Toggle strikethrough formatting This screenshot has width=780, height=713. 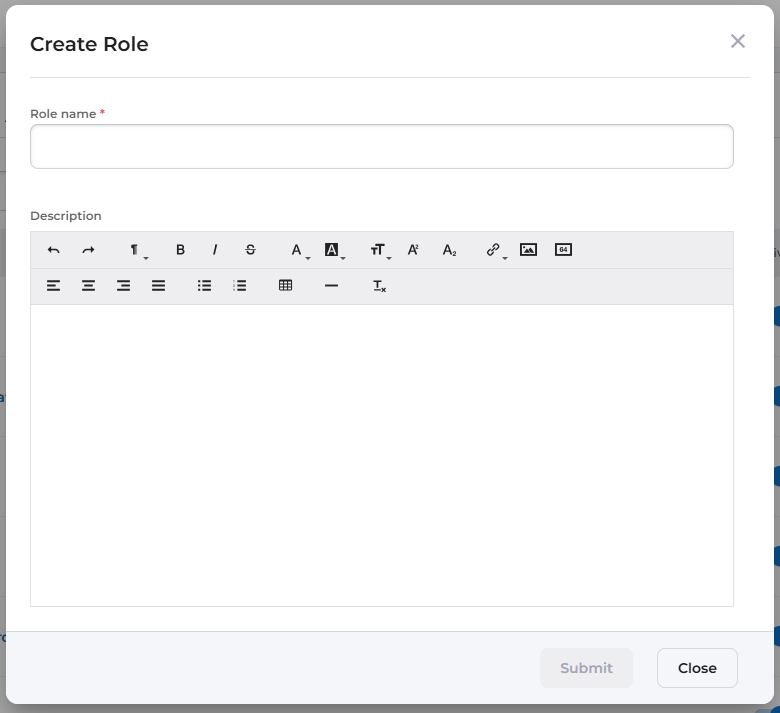[250, 250]
